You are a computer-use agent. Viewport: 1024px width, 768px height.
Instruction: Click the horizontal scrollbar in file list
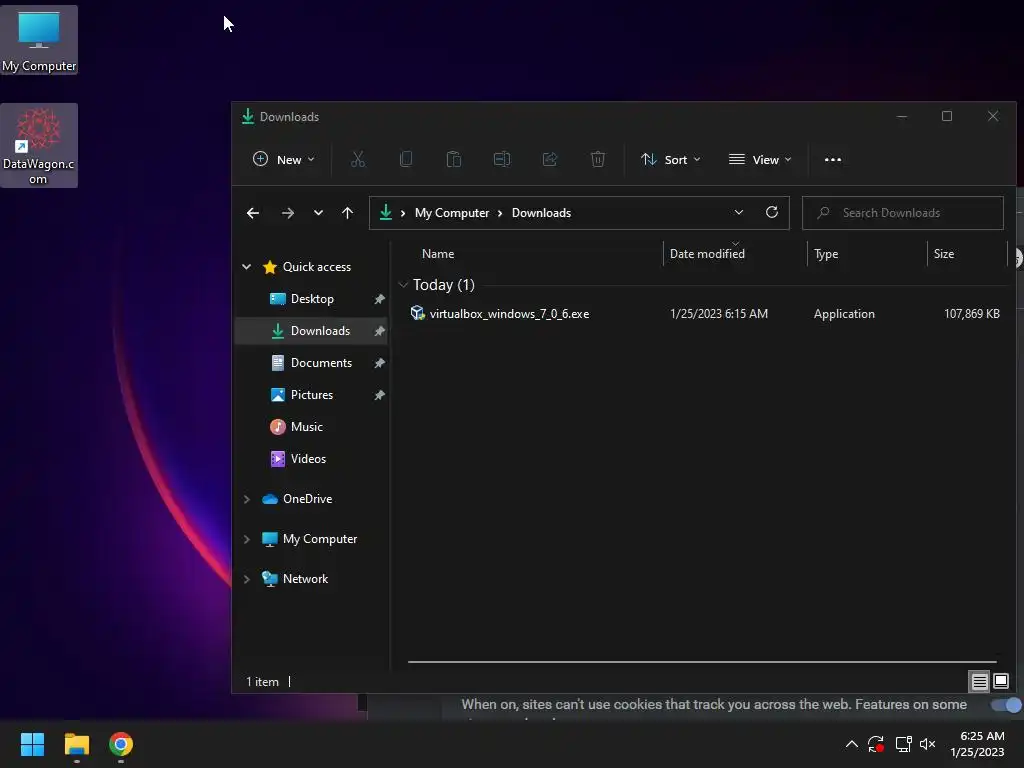pos(702,662)
